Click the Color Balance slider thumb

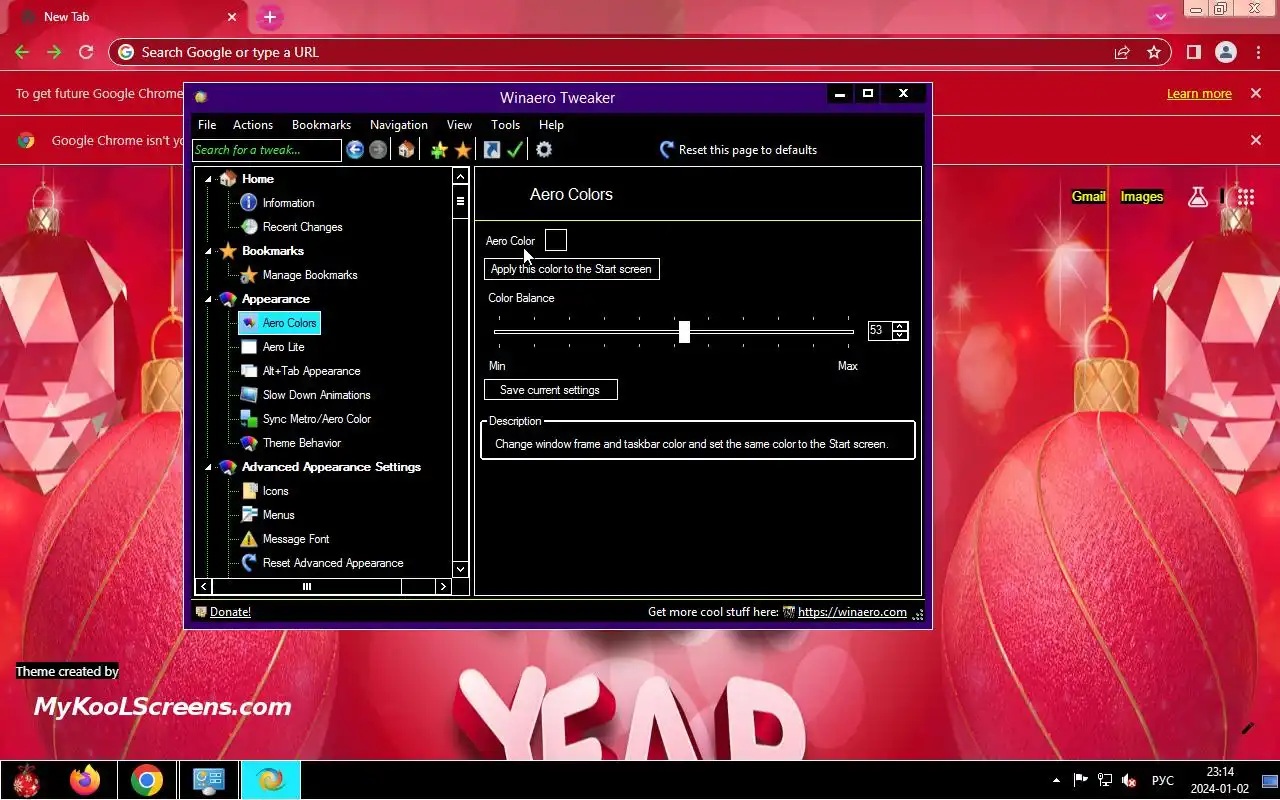tap(684, 332)
